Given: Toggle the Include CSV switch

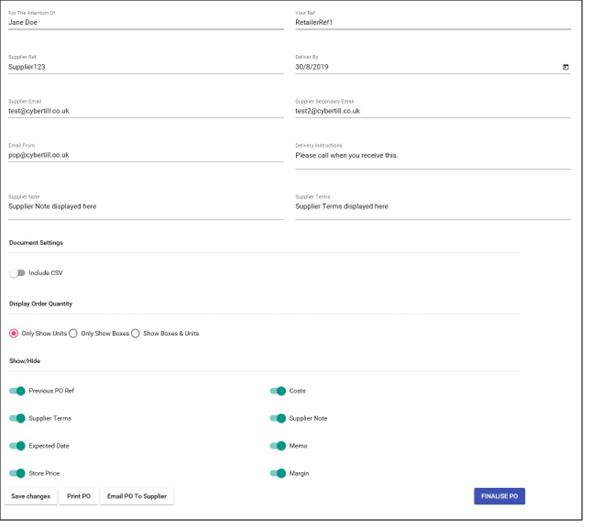Looking at the screenshot, I should [x=17, y=273].
